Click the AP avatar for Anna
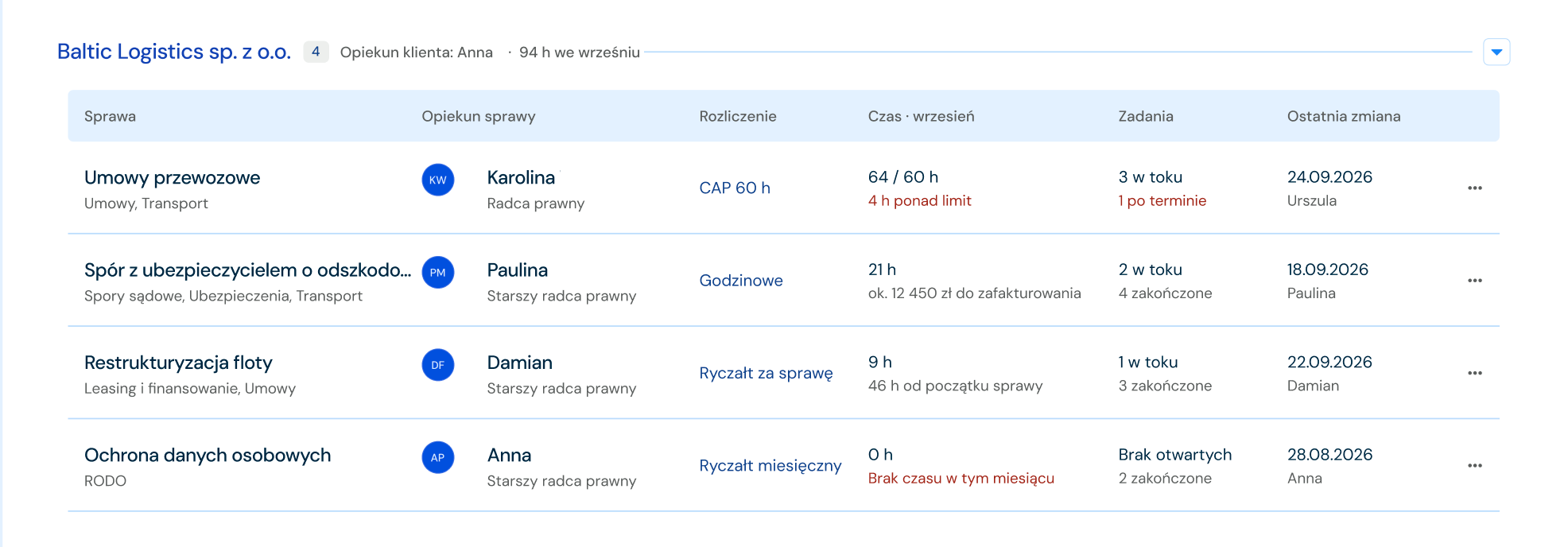This screenshot has height=547, width=1568. [x=438, y=457]
